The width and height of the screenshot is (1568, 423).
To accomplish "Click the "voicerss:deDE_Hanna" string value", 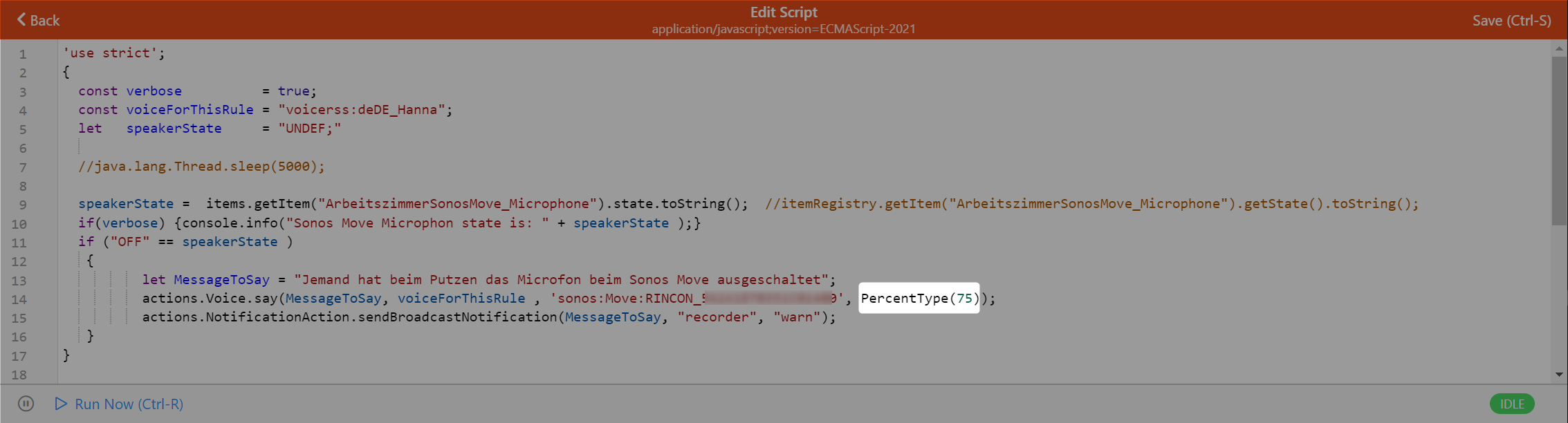I will click(x=362, y=109).
